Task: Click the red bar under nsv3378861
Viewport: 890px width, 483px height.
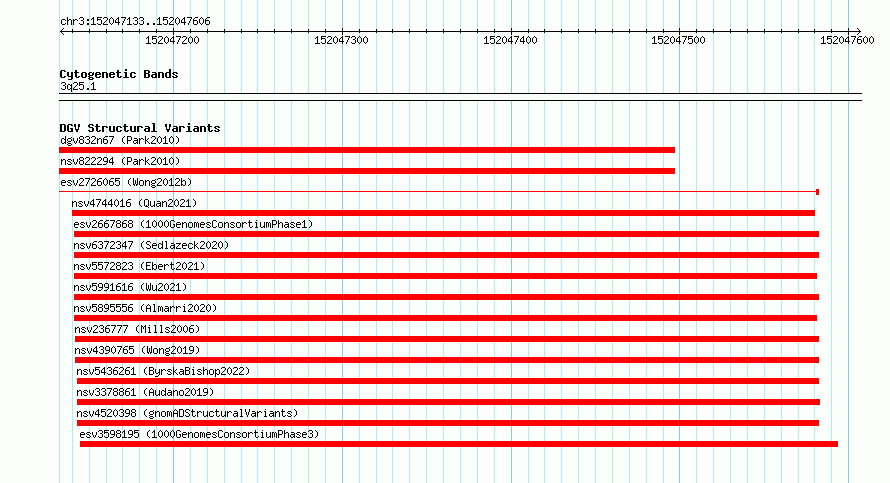Action: click(448, 402)
